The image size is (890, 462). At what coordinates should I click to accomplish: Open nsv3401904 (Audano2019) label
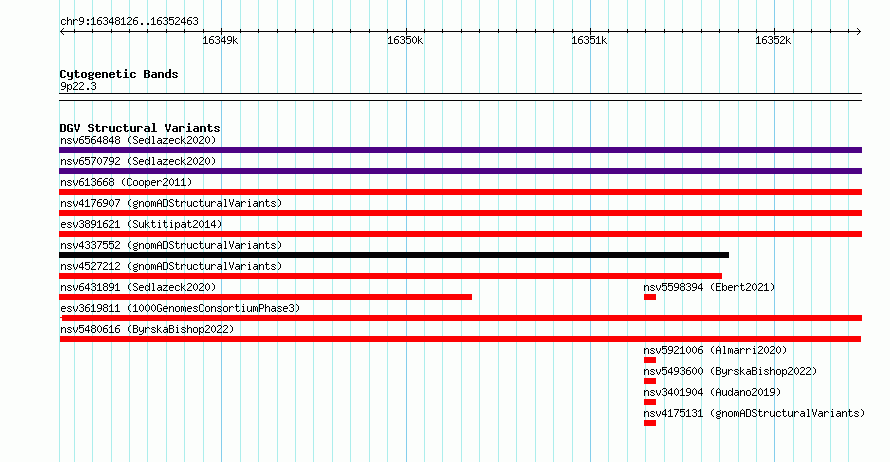pyautogui.click(x=712, y=392)
